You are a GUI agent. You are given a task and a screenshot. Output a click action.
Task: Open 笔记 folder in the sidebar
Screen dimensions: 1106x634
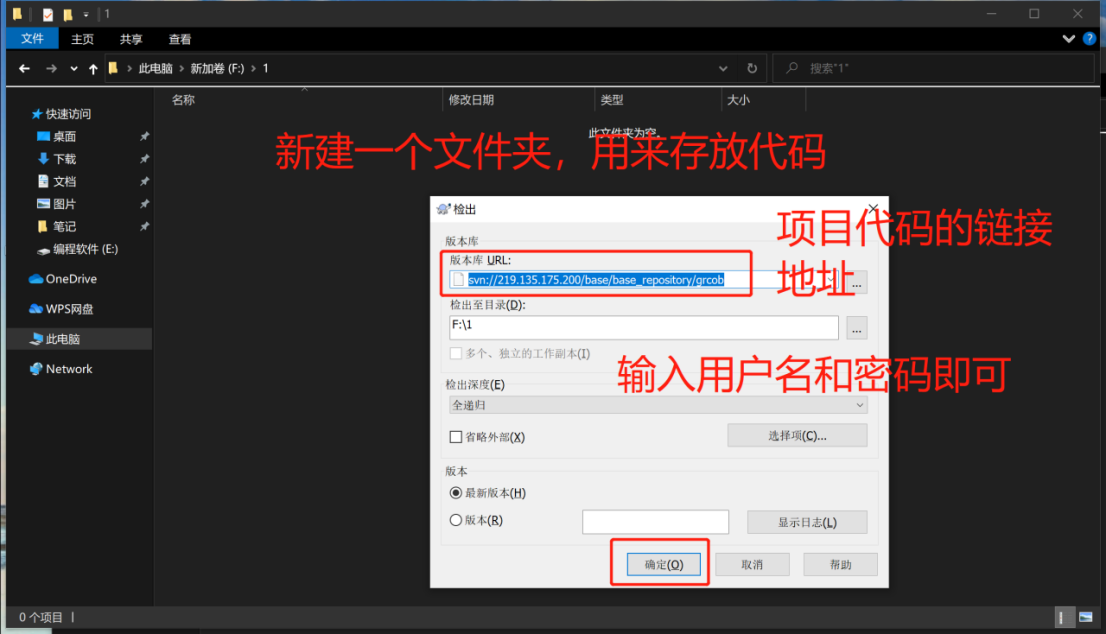[64, 226]
